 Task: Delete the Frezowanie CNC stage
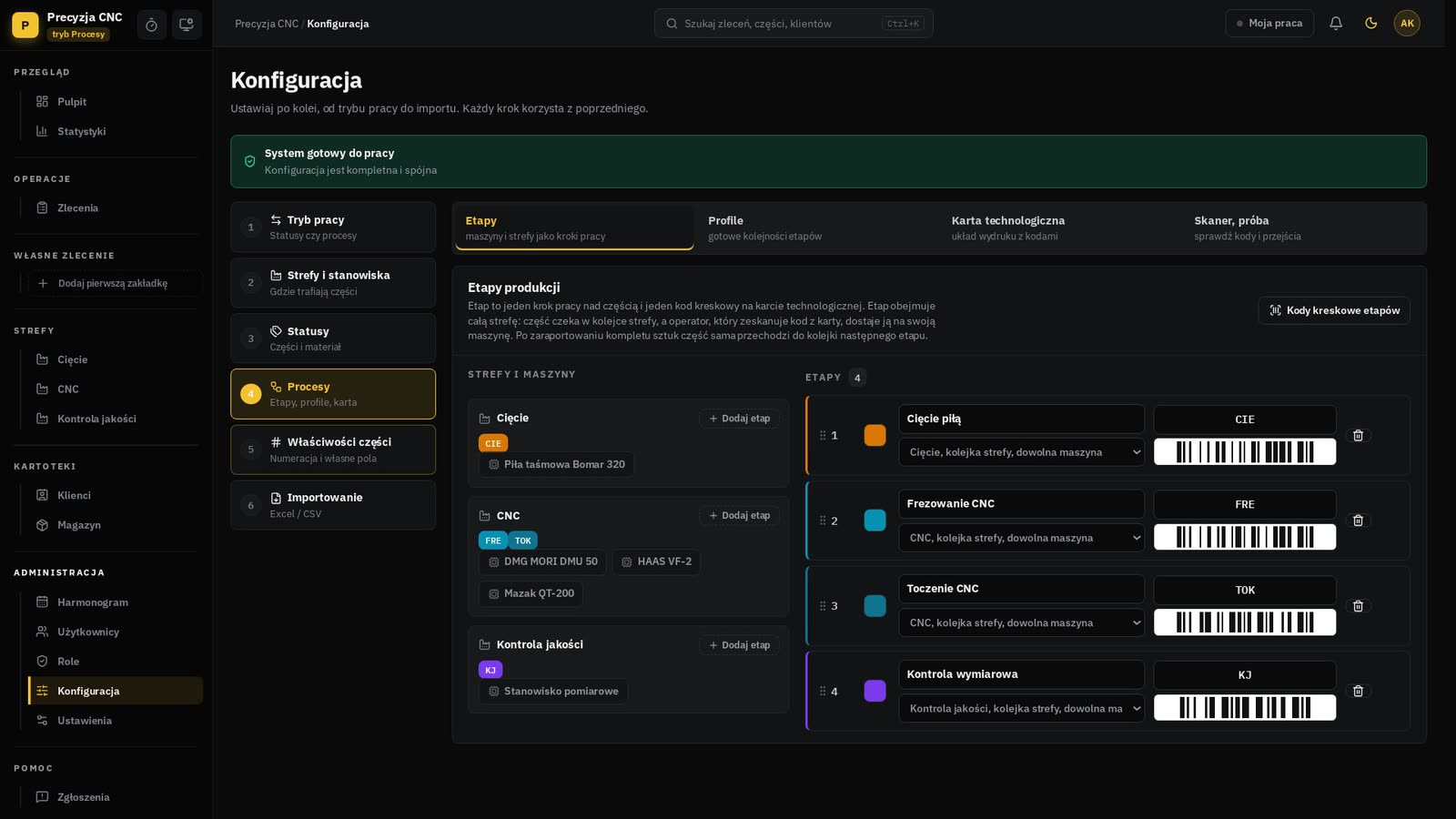tap(1358, 521)
